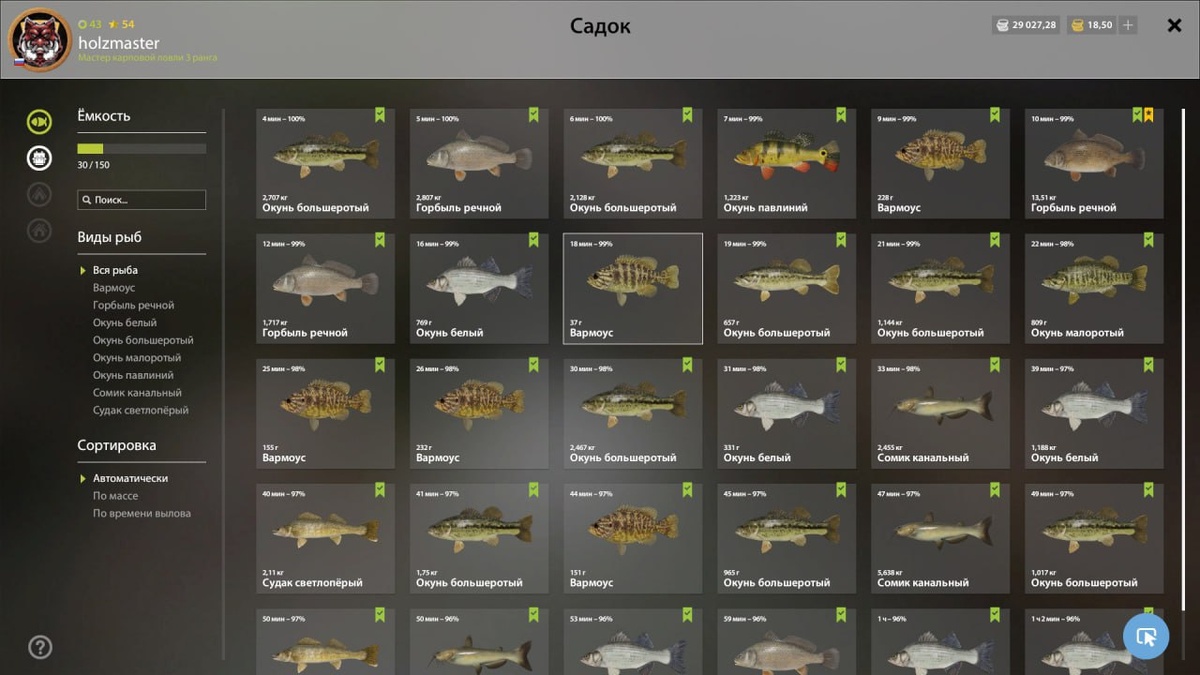Select the fish cage sidebar icon
Image resolution: width=1200 pixels, height=675 pixels.
coord(39,158)
